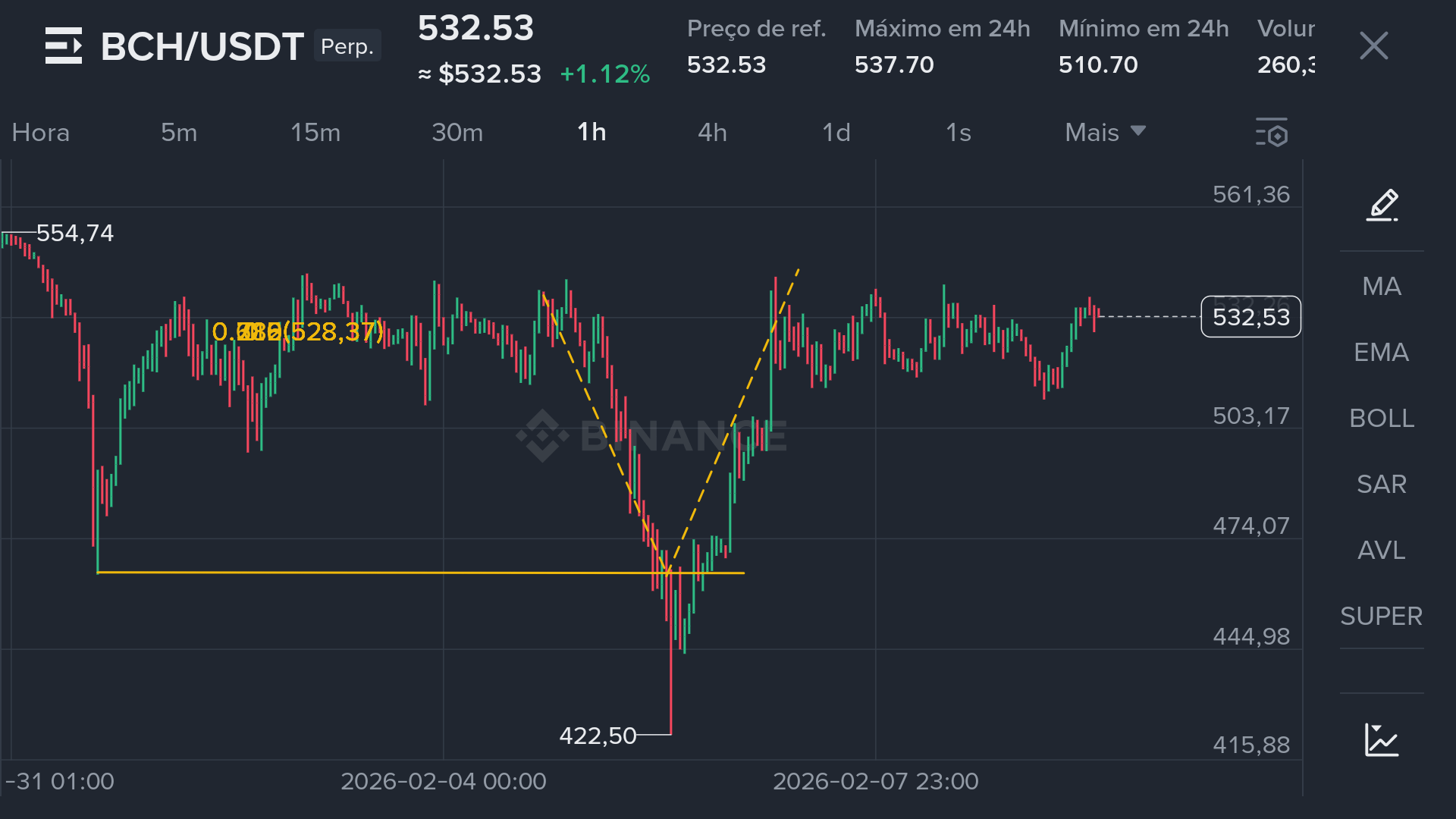The width and height of the screenshot is (1456, 819).
Task: Enable the SUPER trend indicator
Action: (x=1381, y=617)
